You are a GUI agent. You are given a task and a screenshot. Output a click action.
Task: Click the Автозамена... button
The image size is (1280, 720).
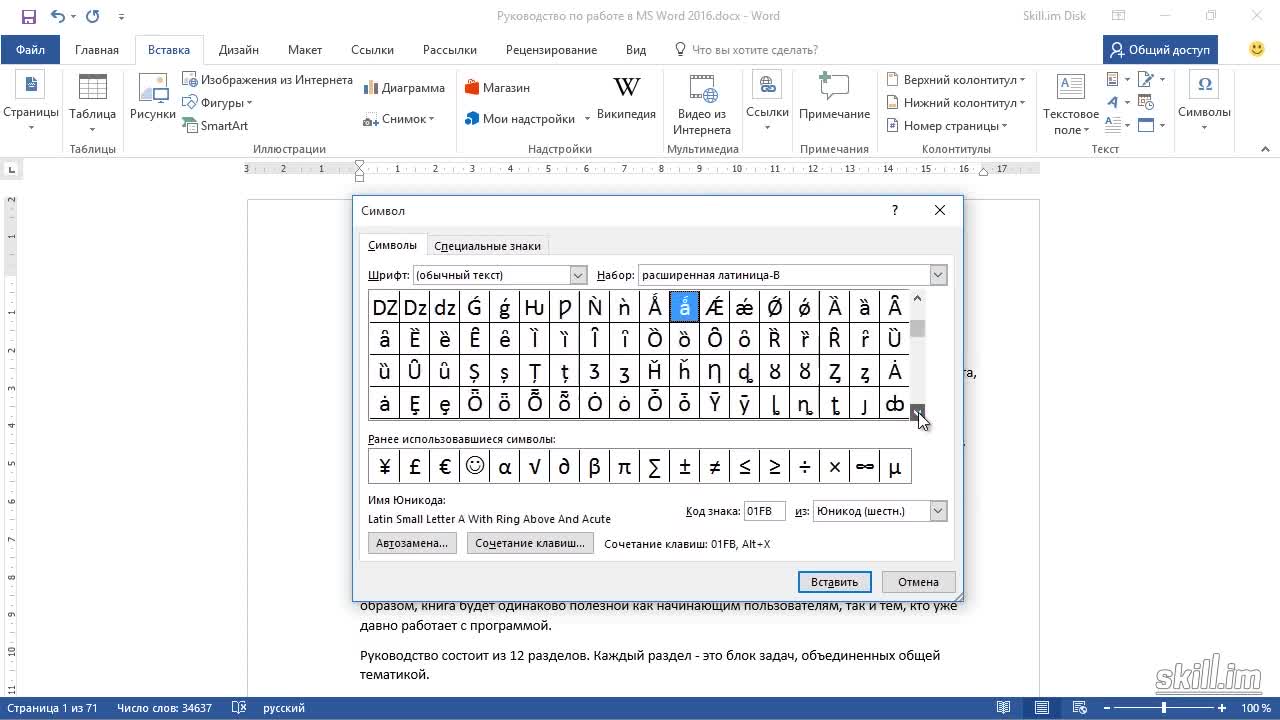413,543
